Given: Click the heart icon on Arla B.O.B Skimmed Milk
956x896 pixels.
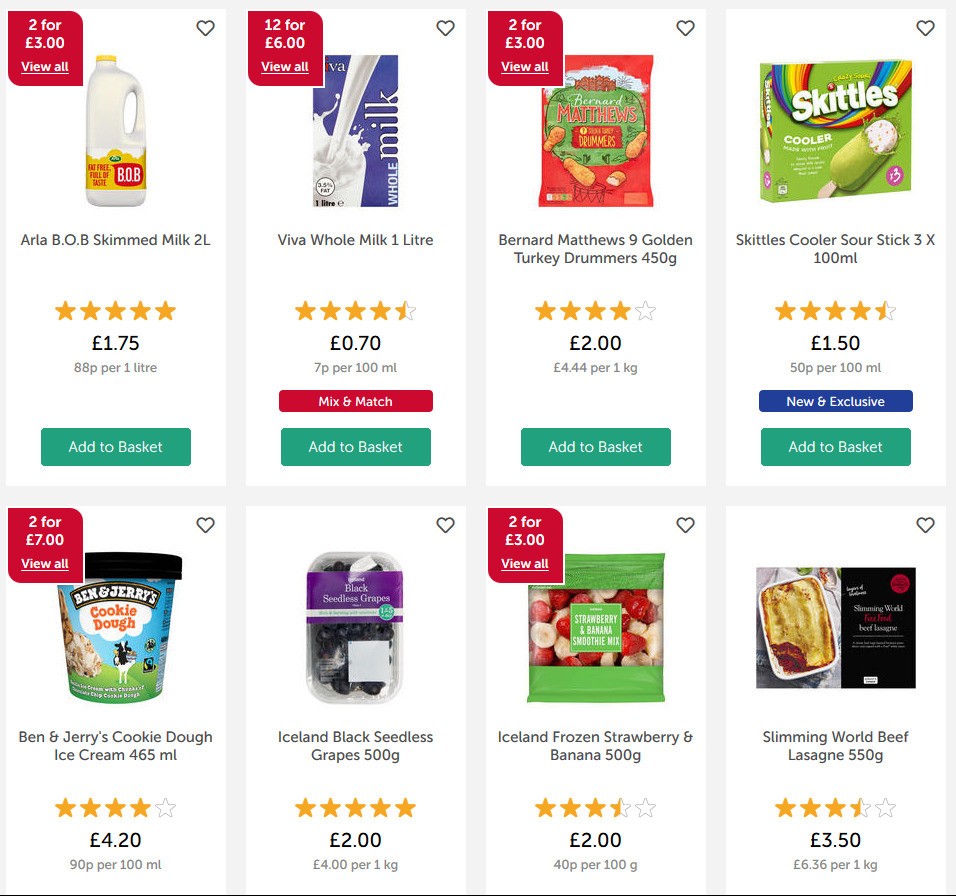Looking at the screenshot, I should (x=206, y=29).
